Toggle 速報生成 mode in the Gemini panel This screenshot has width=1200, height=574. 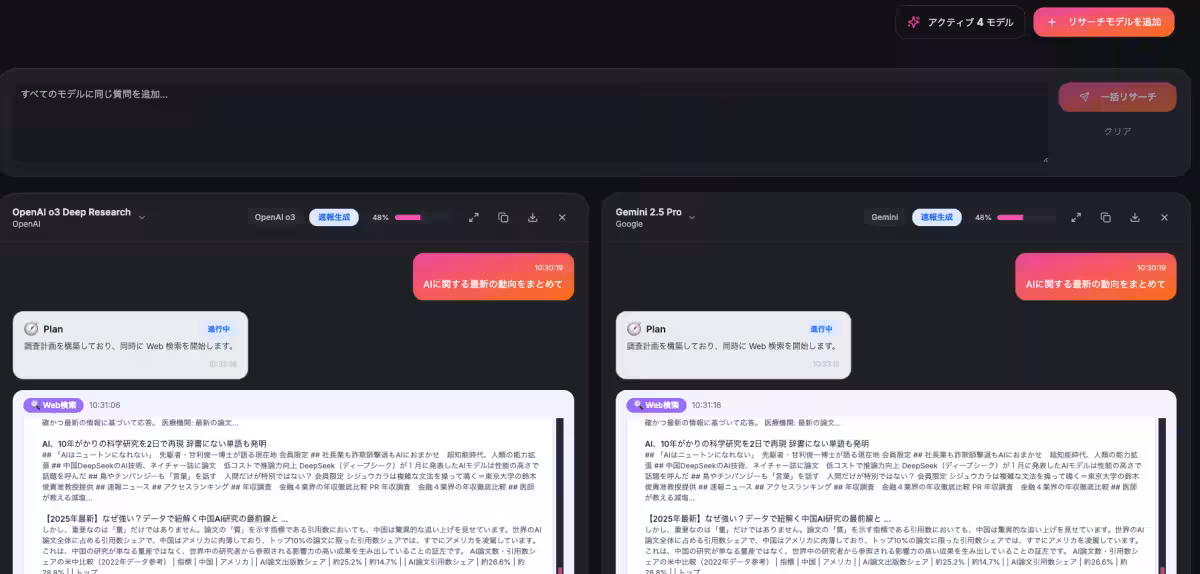[936, 217]
